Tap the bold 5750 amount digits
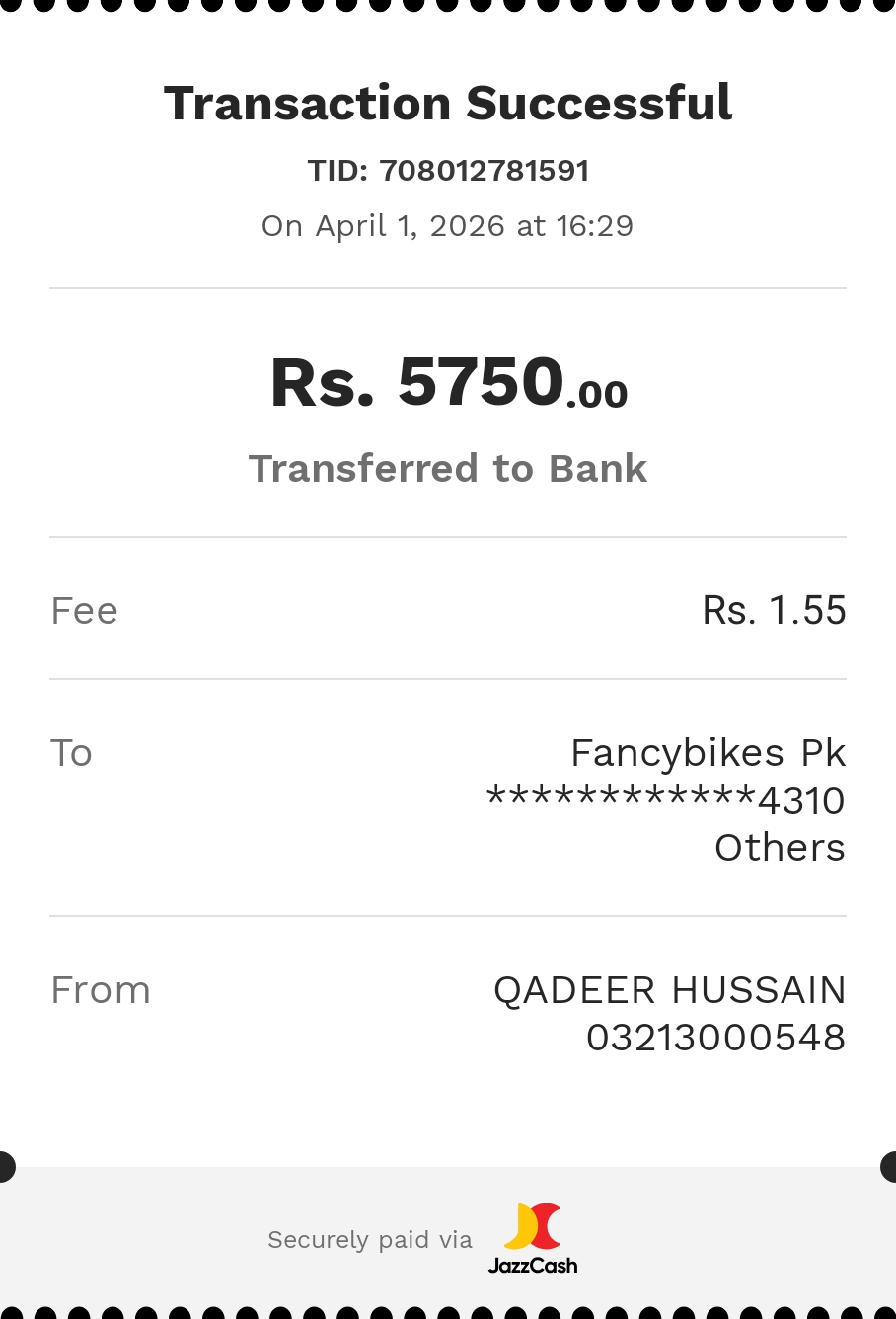Viewport: 896px width, 1319px height. click(481, 381)
